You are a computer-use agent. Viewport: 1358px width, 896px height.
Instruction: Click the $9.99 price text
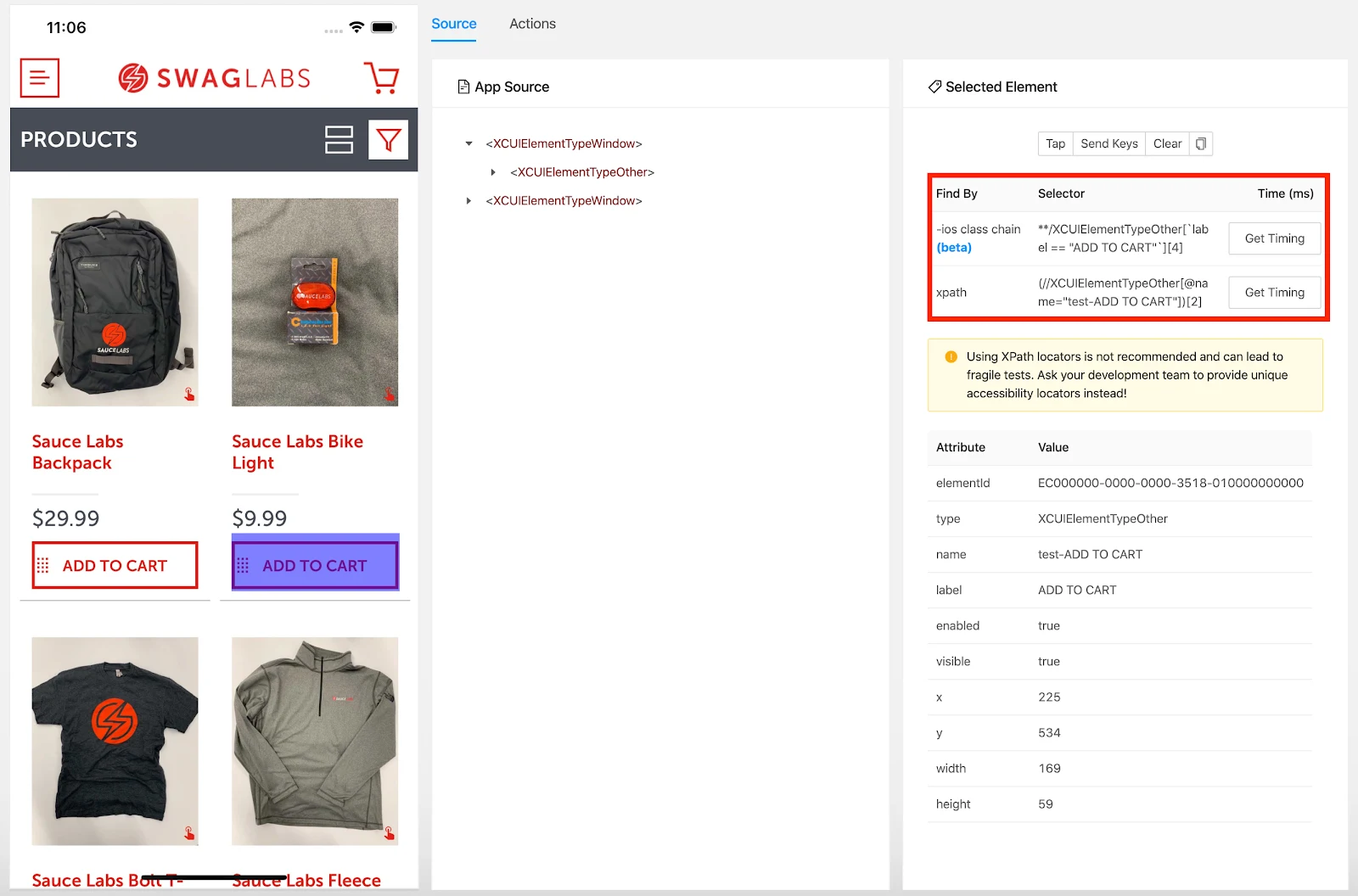click(x=260, y=518)
